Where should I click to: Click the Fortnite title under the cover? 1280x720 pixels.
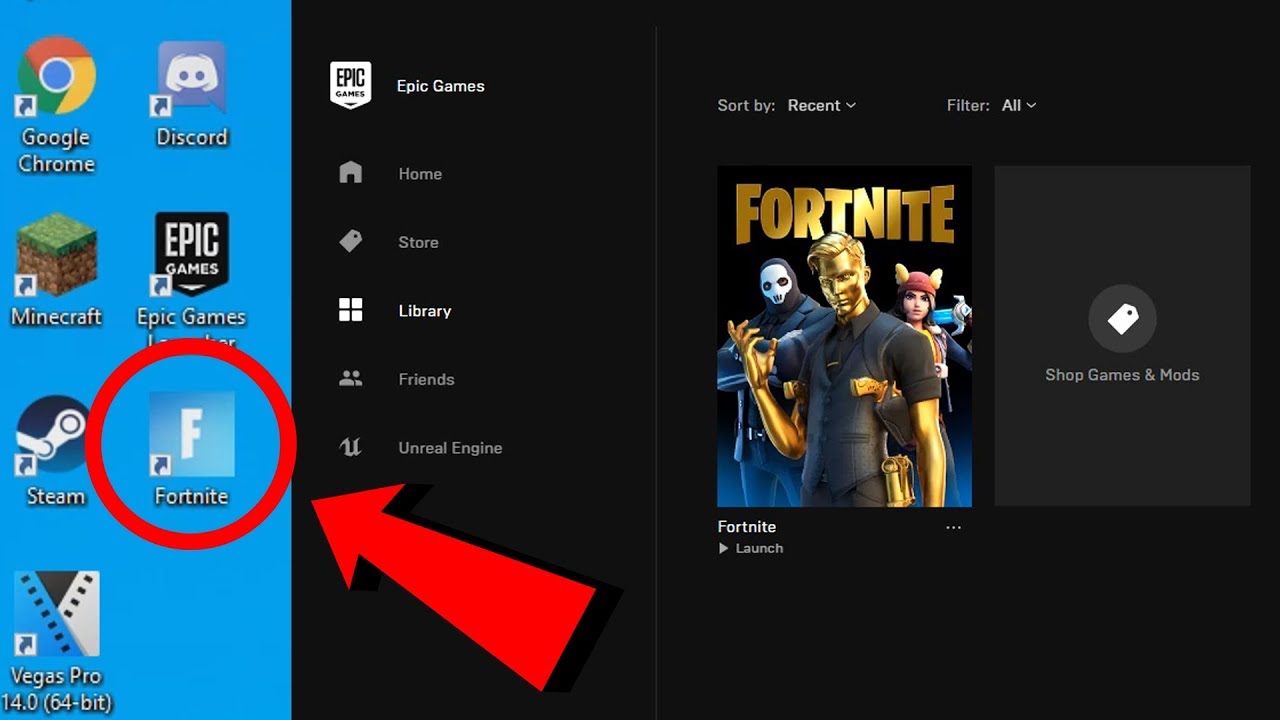[x=747, y=526]
